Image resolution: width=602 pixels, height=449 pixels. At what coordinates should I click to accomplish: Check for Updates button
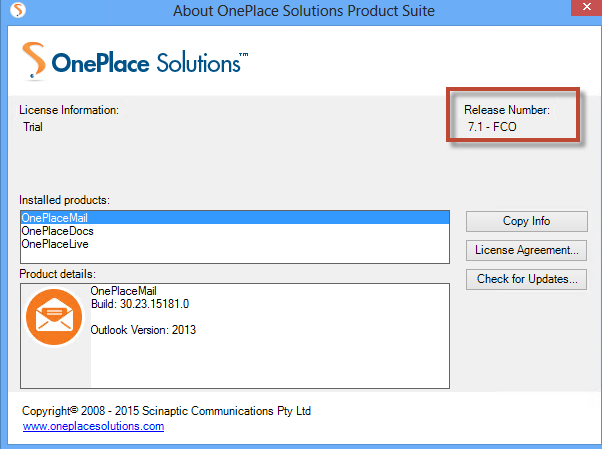point(526,279)
